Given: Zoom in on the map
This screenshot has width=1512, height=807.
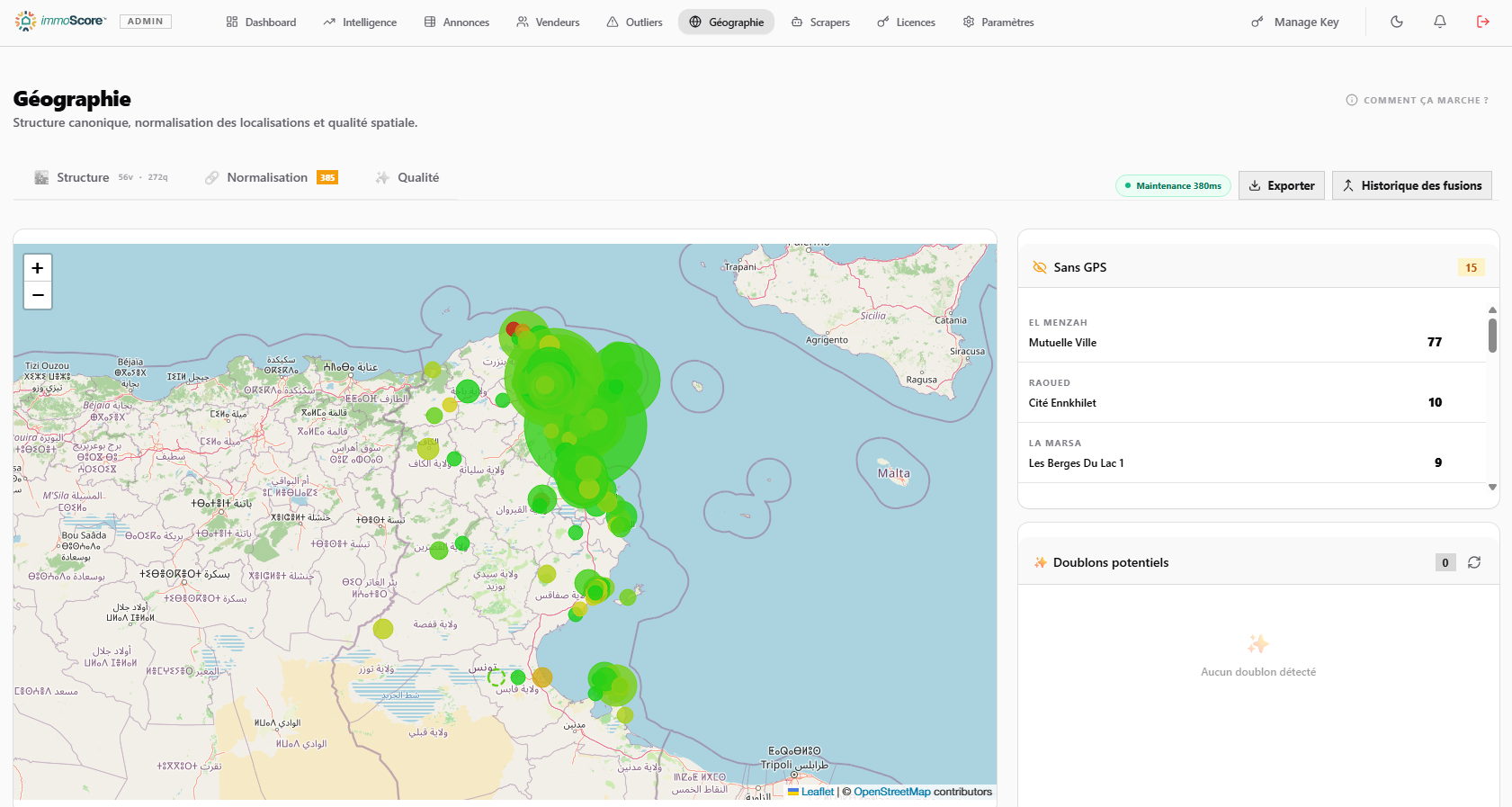Looking at the screenshot, I should coord(38,268).
